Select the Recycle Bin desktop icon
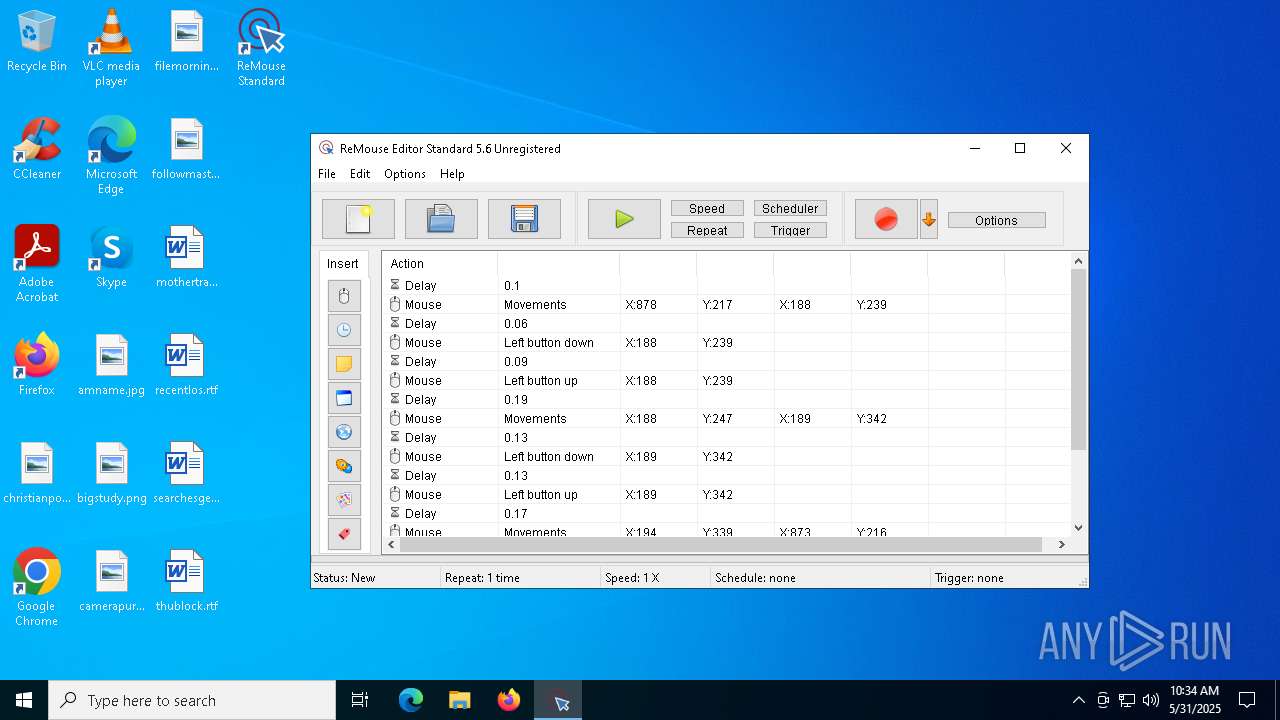 [x=37, y=40]
